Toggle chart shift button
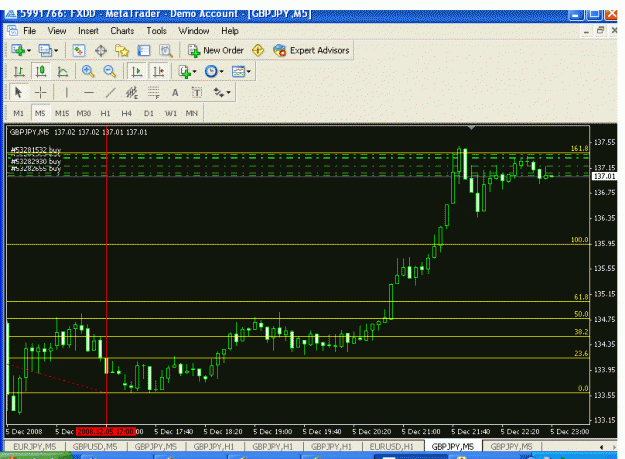Viewport: 625px width, 459px height. coord(159,71)
